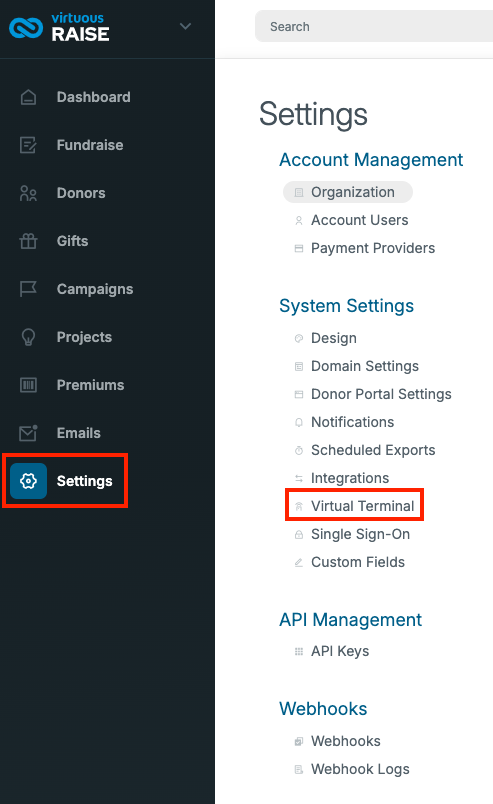Open Single Sign-On settings

coord(361,534)
